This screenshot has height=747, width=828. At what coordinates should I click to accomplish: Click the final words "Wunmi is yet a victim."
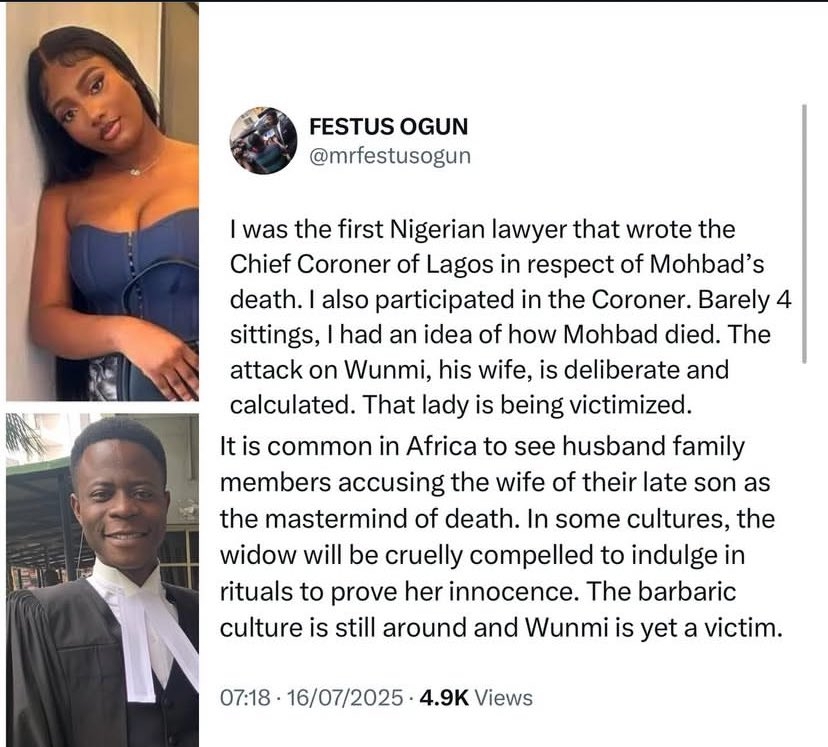click(x=654, y=628)
